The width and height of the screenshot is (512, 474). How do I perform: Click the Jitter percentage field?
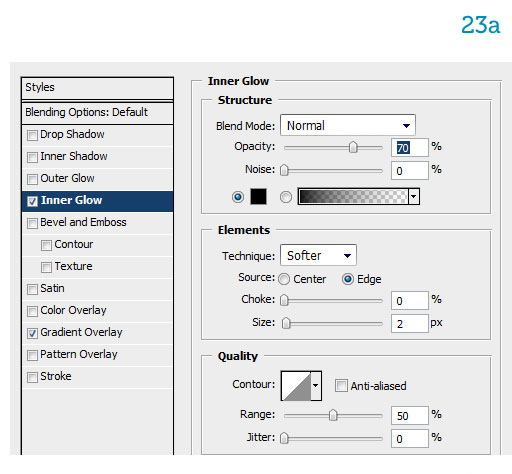(x=410, y=439)
